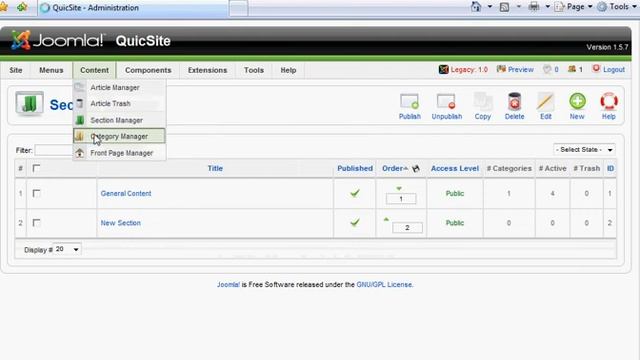640x360 pixels.
Task: Sort by Access Level column header
Action: (x=455, y=168)
